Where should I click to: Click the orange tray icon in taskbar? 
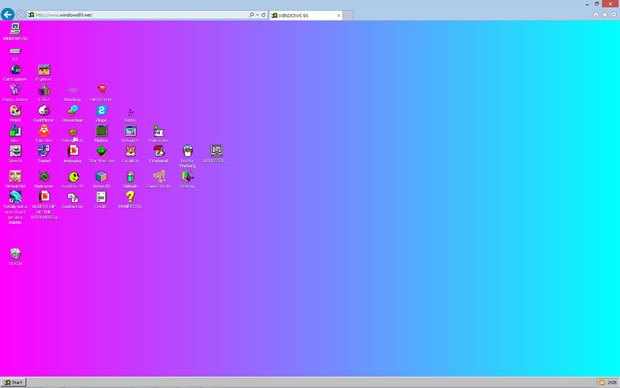pos(601,382)
